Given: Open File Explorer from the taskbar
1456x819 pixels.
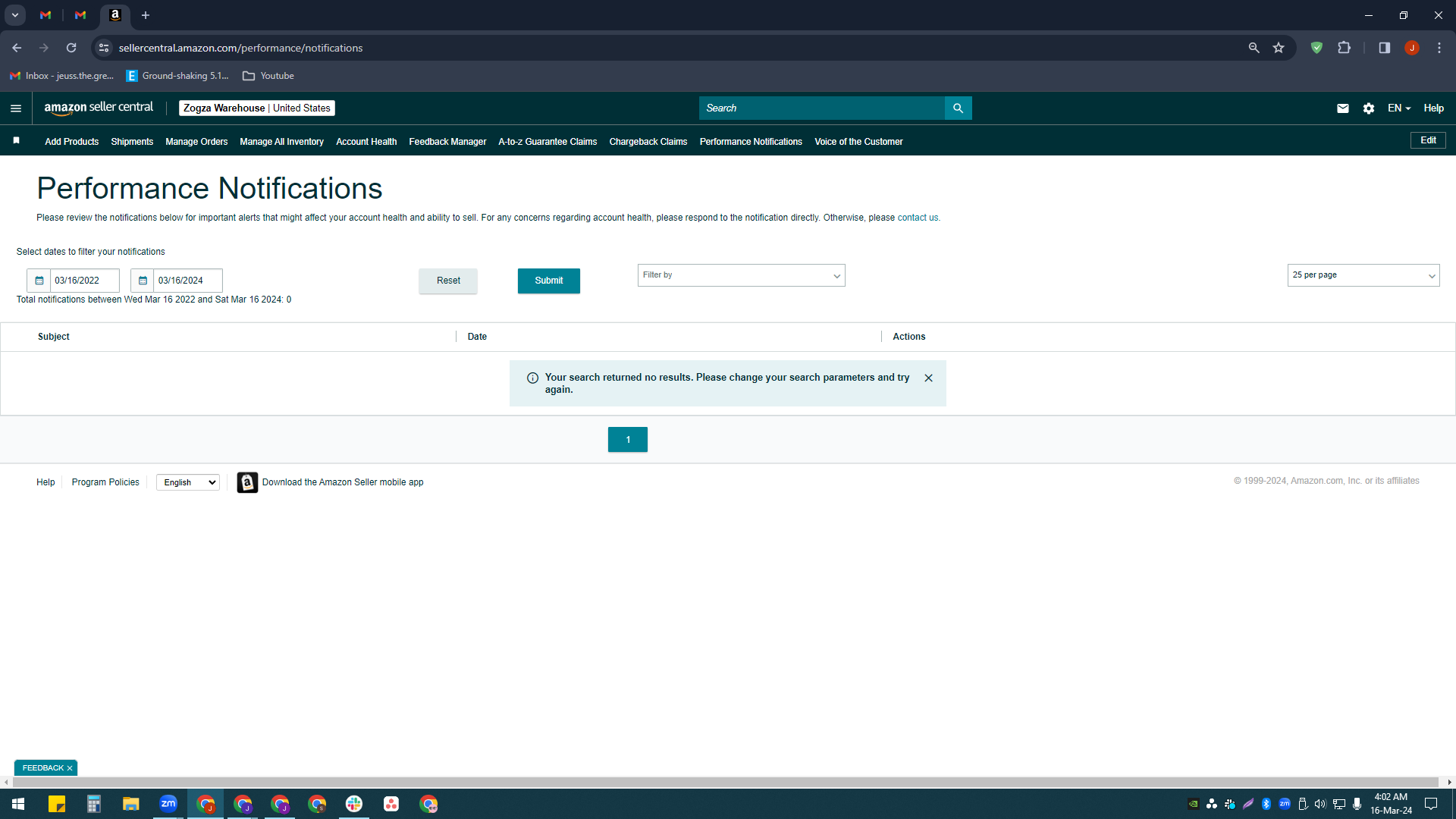Looking at the screenshot, I should (x=131, y=804).
